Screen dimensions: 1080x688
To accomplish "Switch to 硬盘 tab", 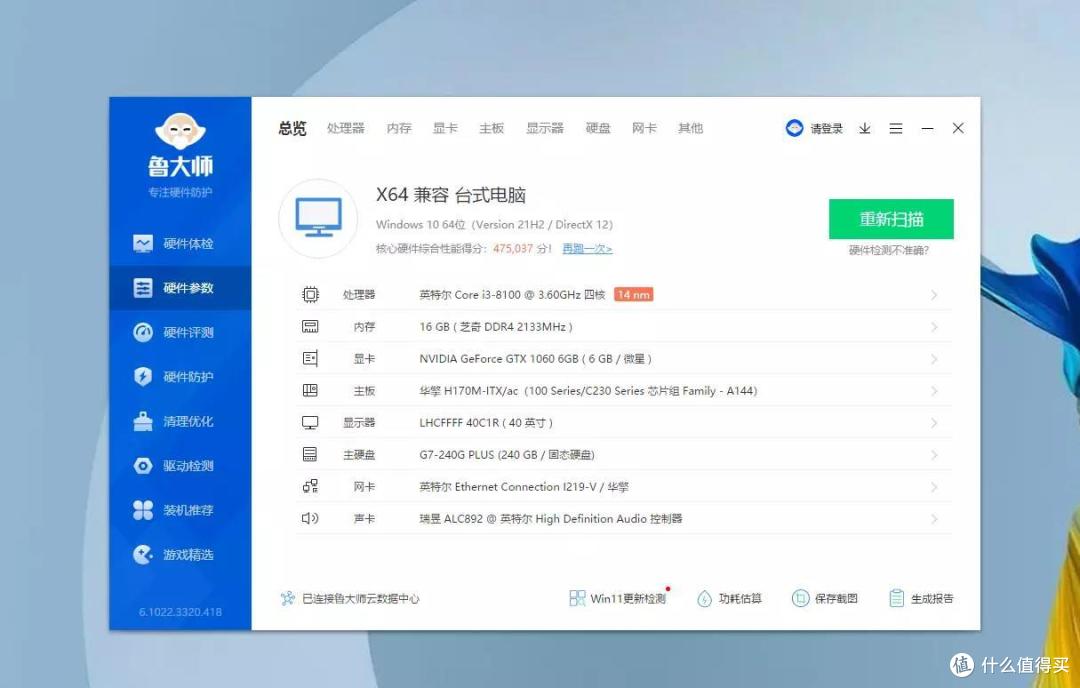I will click(x=598, y=128).
